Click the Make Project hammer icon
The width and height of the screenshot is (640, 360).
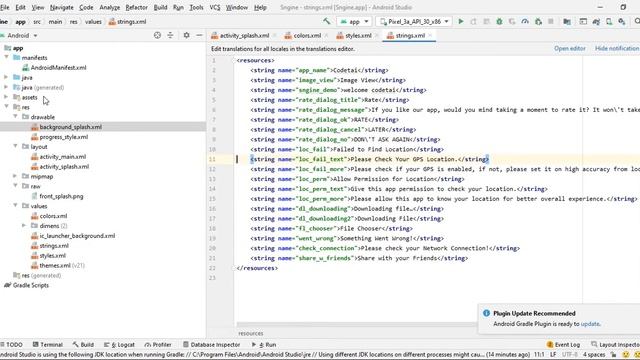(x=327, y=21)
